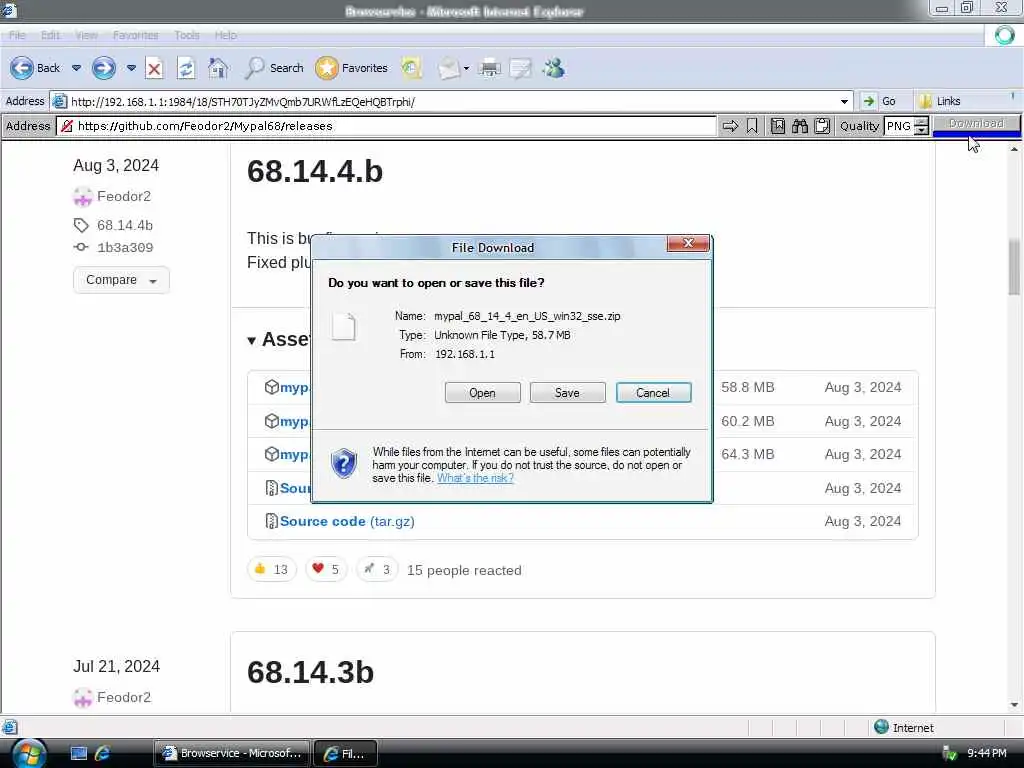
Task: Click the heart reaction 5
Action: [326, 569]
